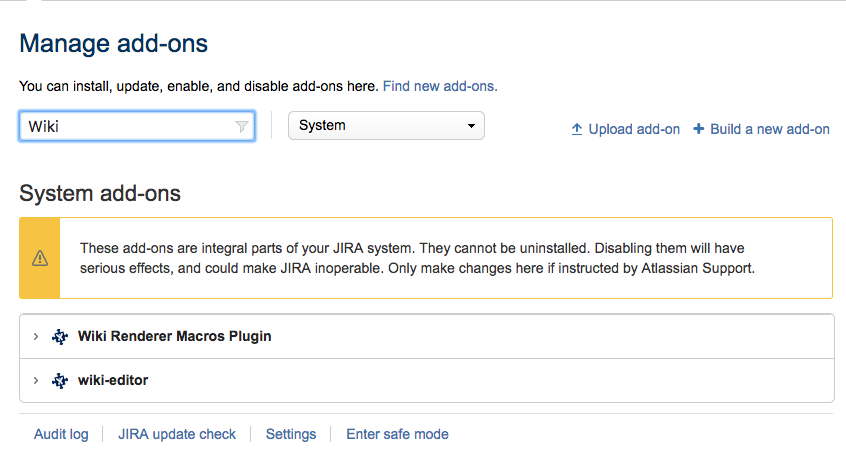Click the upload arrow icon
846x459 pixels.
[x=577, y=129]
